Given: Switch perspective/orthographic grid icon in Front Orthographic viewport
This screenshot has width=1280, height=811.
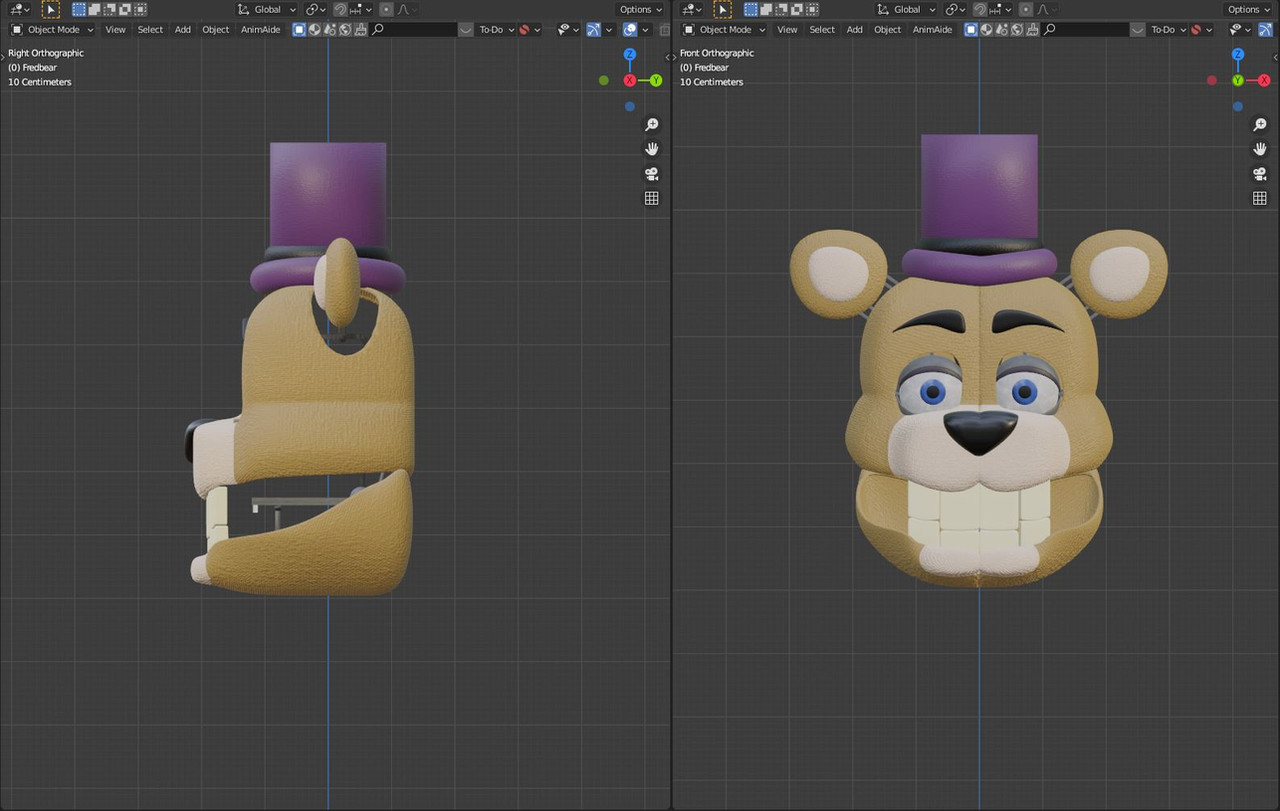Looking at the screenshot, I should [x=1260, y=198].
